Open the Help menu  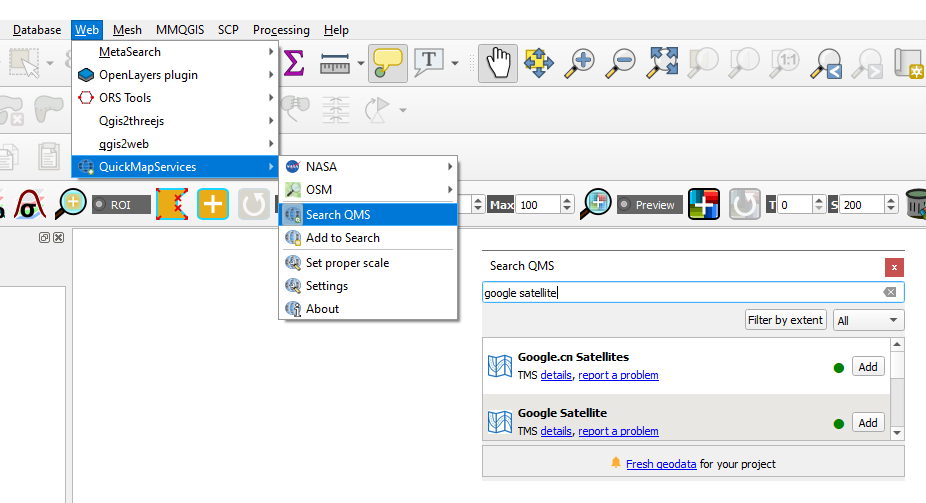point(336,30)
